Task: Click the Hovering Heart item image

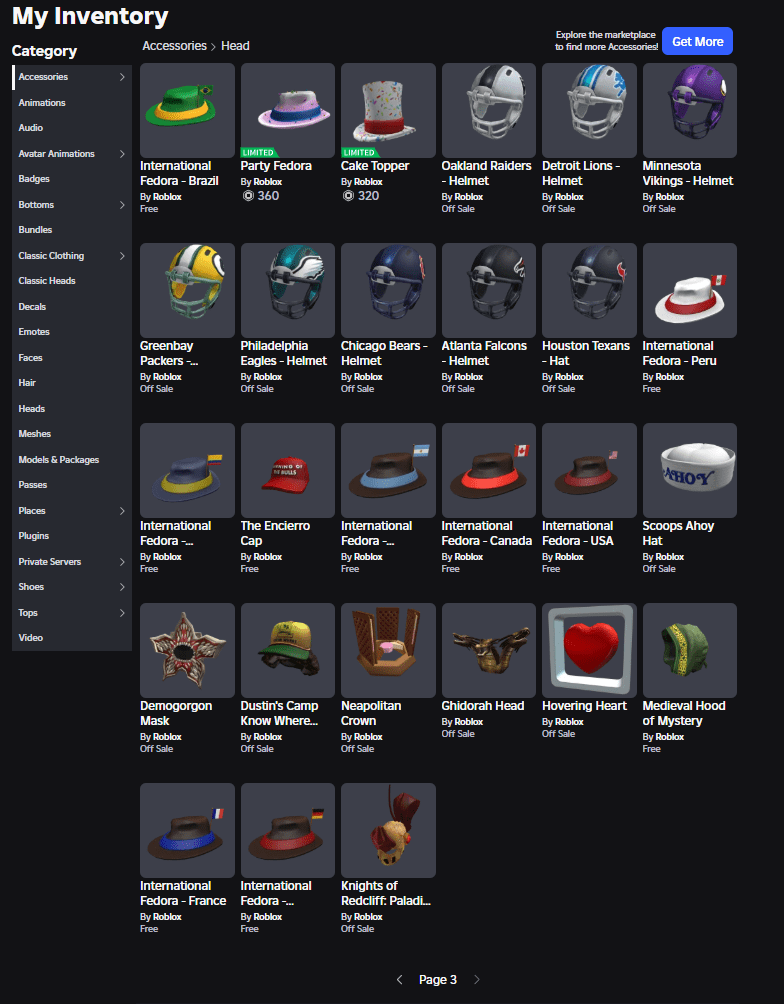Action: click(x=588, y=650)
